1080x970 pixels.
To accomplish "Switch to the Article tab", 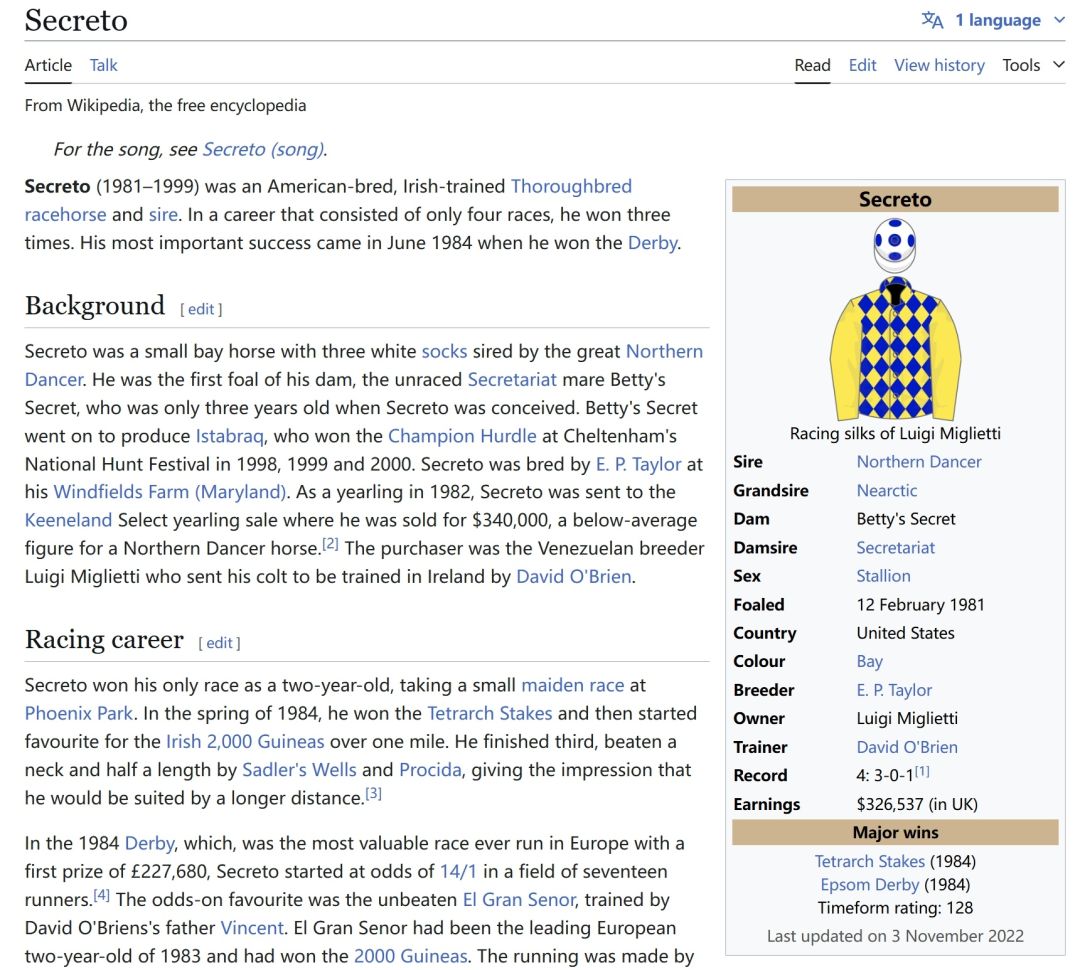I will click(48, 65).
